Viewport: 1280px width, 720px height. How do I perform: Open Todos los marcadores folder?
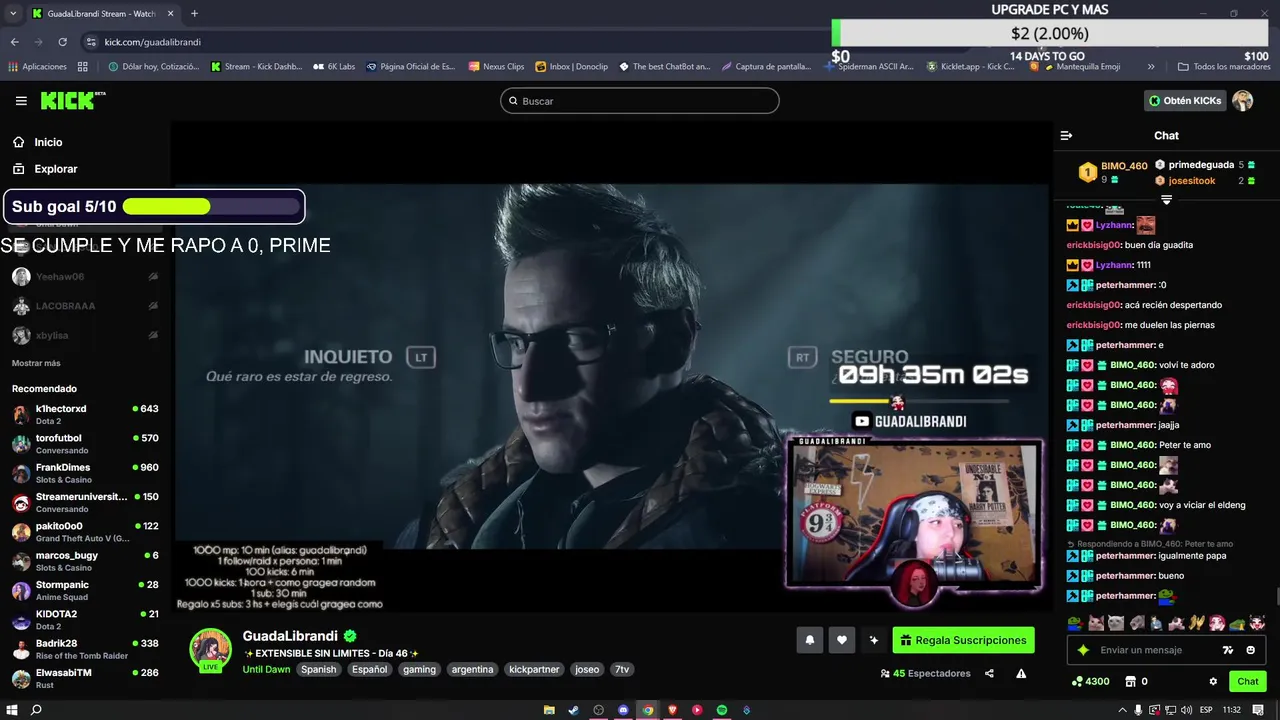tap(1224, 67)
